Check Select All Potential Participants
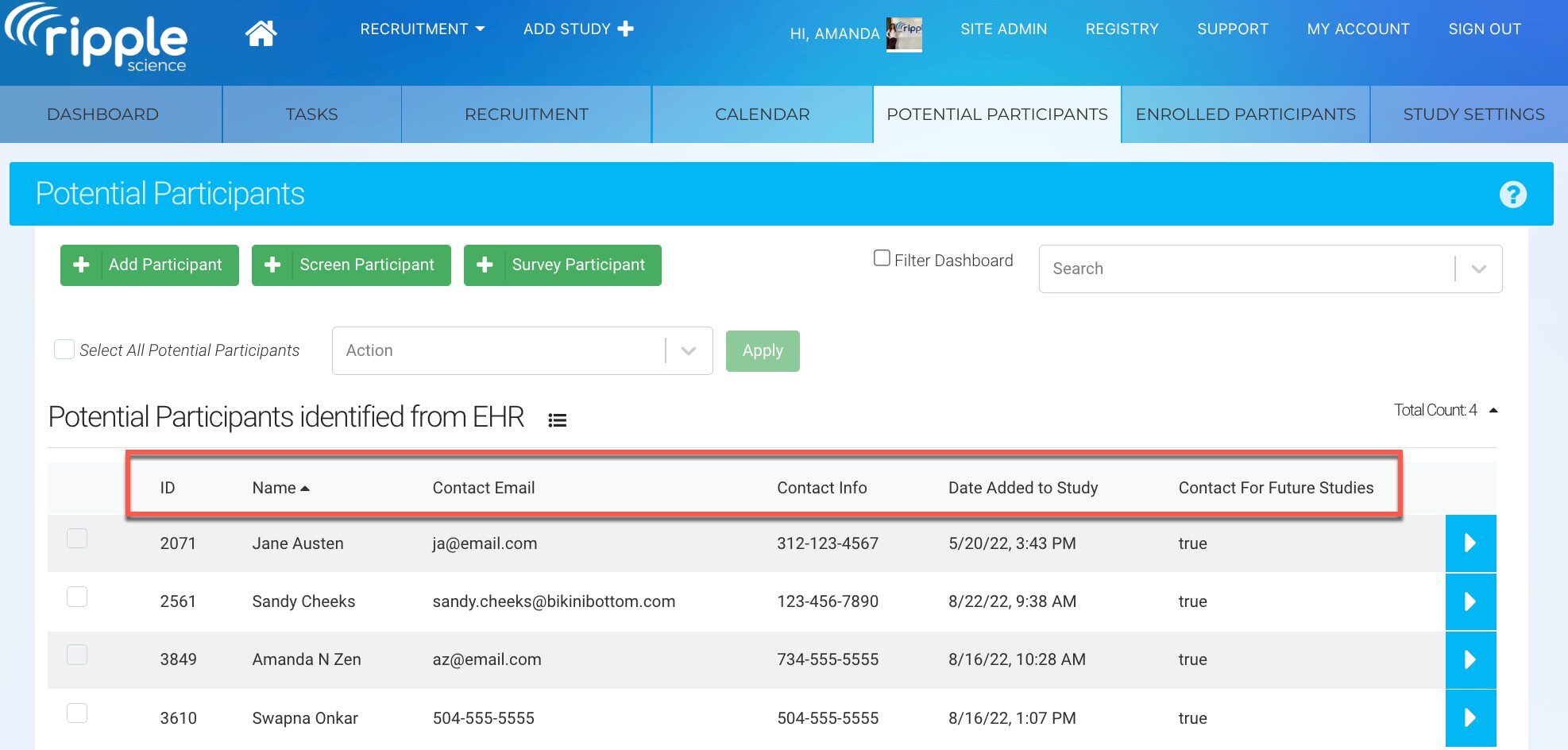Viewport: 1568px width, 750px height. (x=64, y=350)
